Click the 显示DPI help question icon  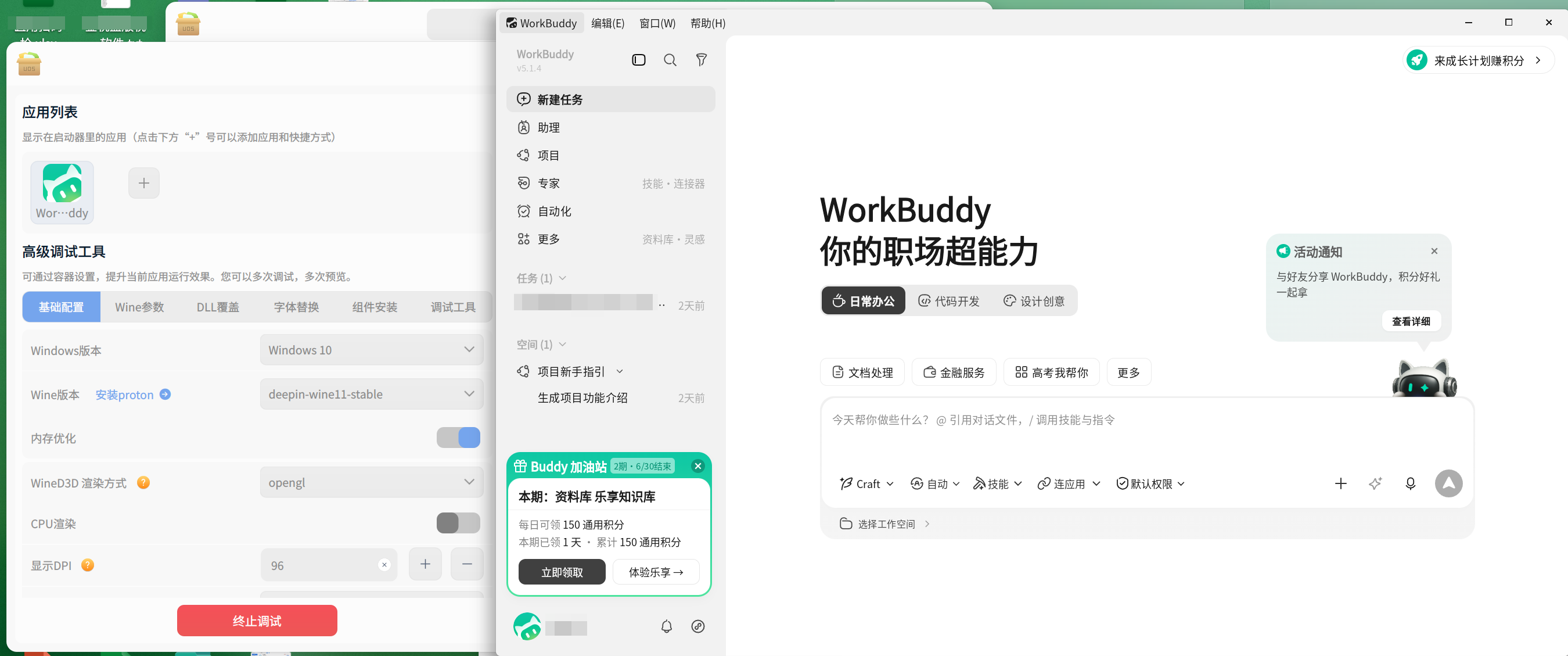[88, 565]
